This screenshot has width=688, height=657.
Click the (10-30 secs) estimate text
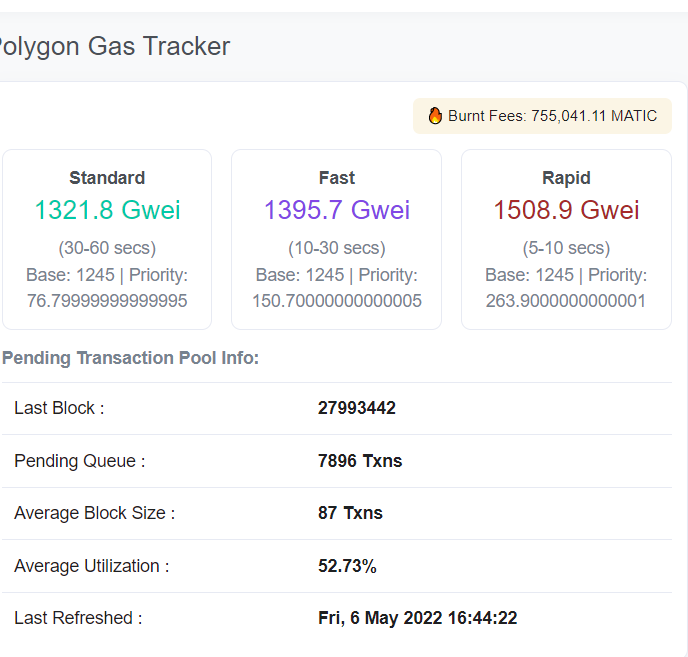(337, 248)
